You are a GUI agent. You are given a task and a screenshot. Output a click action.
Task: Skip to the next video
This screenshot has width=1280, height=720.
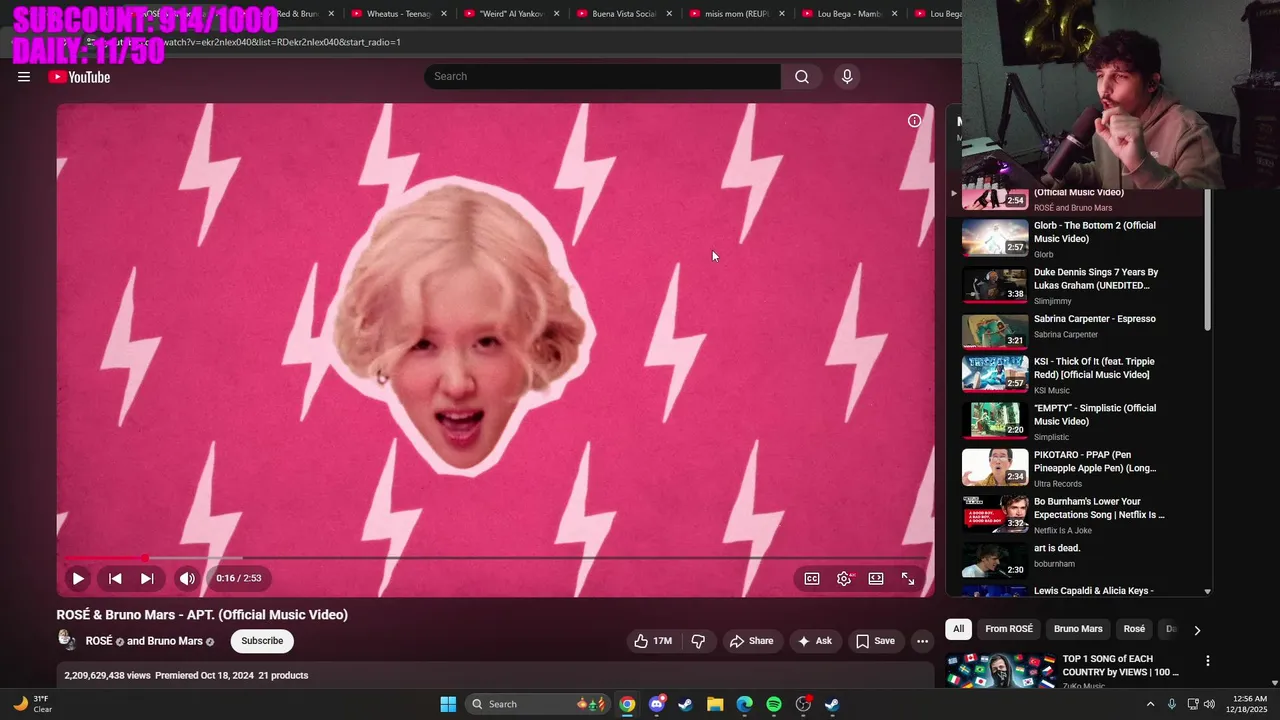pyautogui.click(x=147, y=578)
